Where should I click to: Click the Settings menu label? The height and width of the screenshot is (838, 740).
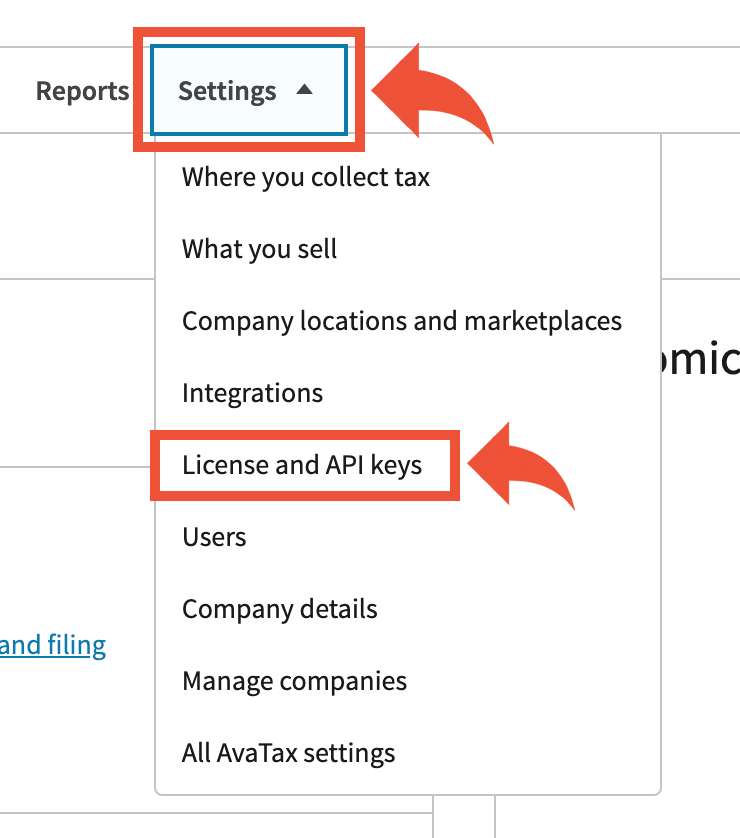(227, 91)
